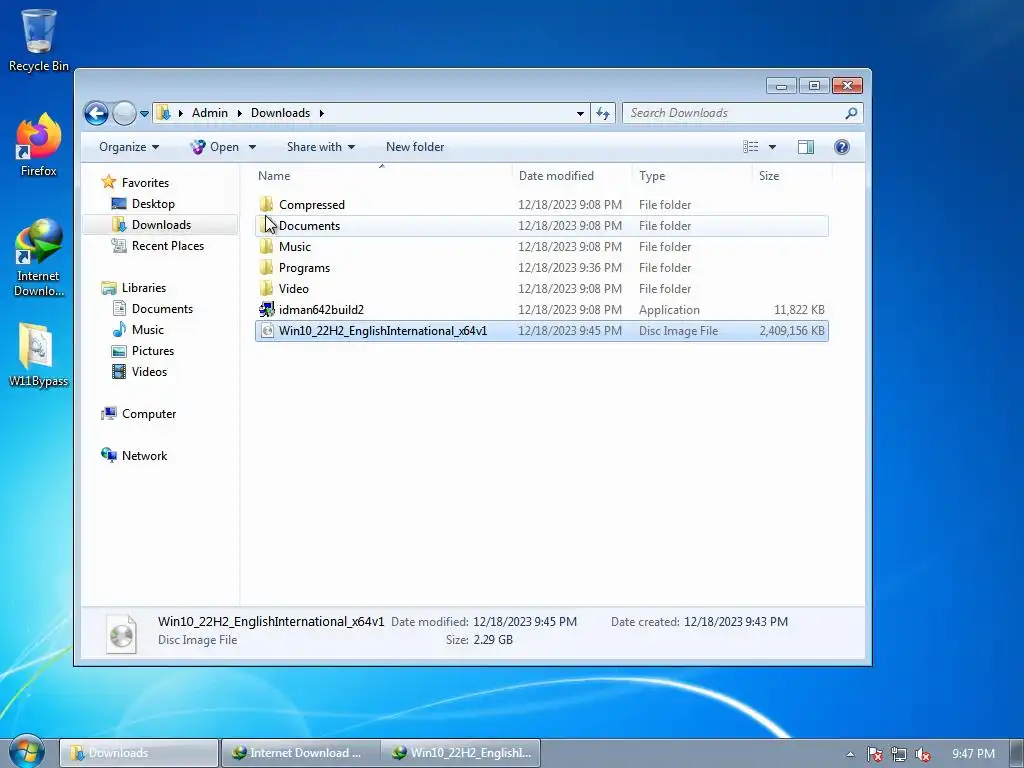Focus the Search Downloads field
Viewport: 1024px width, 768px height.
click(743, 113)
